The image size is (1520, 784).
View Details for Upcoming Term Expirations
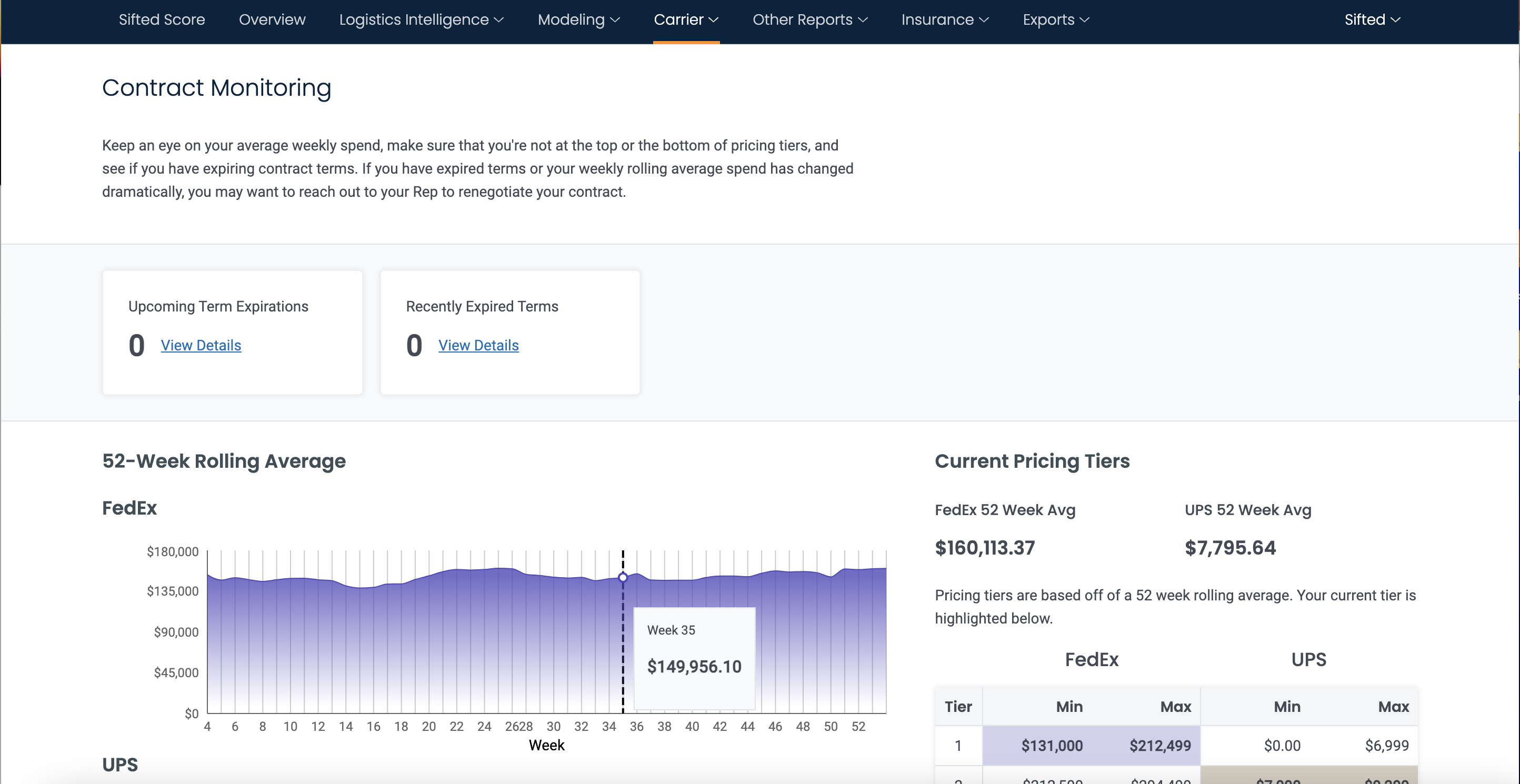201,345
